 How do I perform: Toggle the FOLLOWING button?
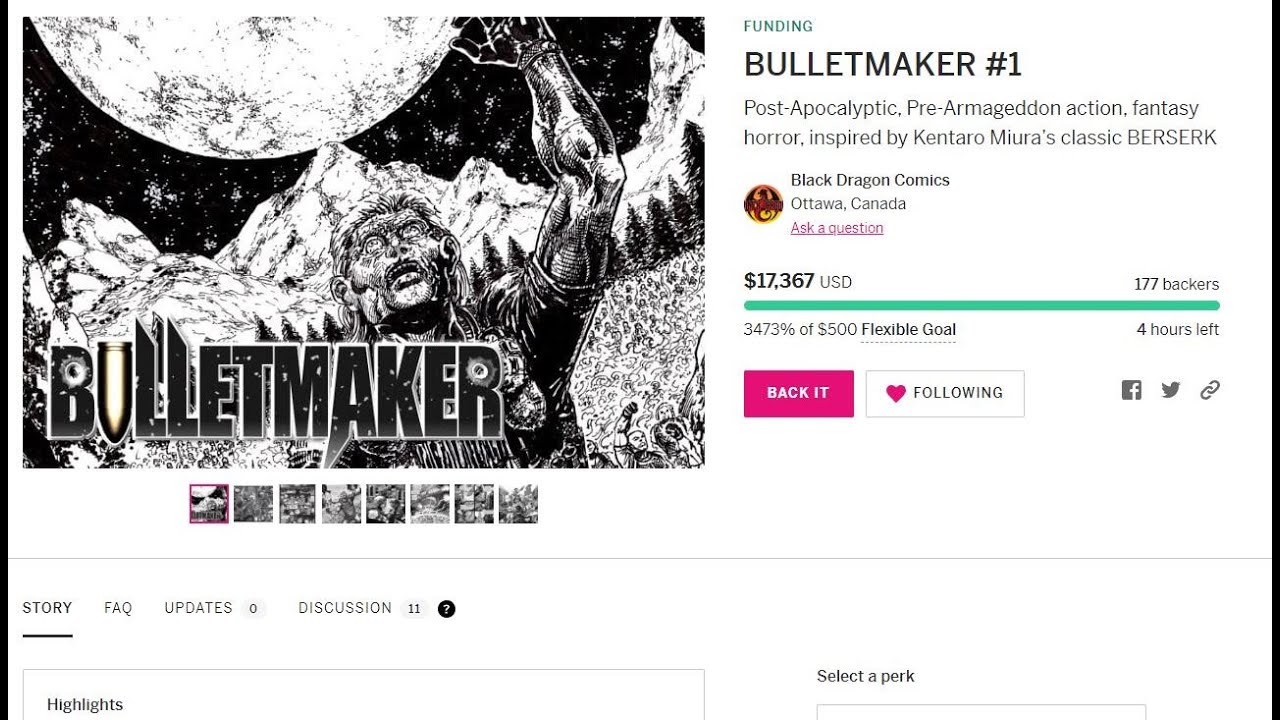(945, 393)
